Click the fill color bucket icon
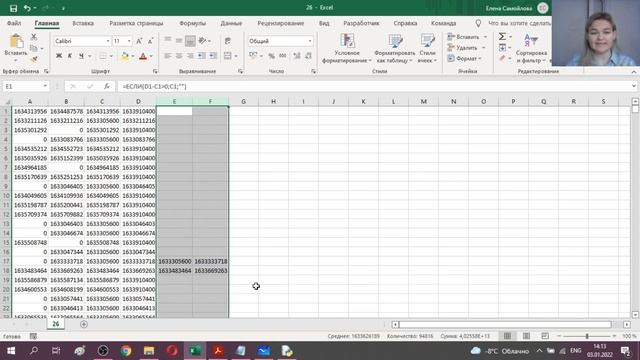Viewport: 640px width, 360px height. click(x=124, y=56)
